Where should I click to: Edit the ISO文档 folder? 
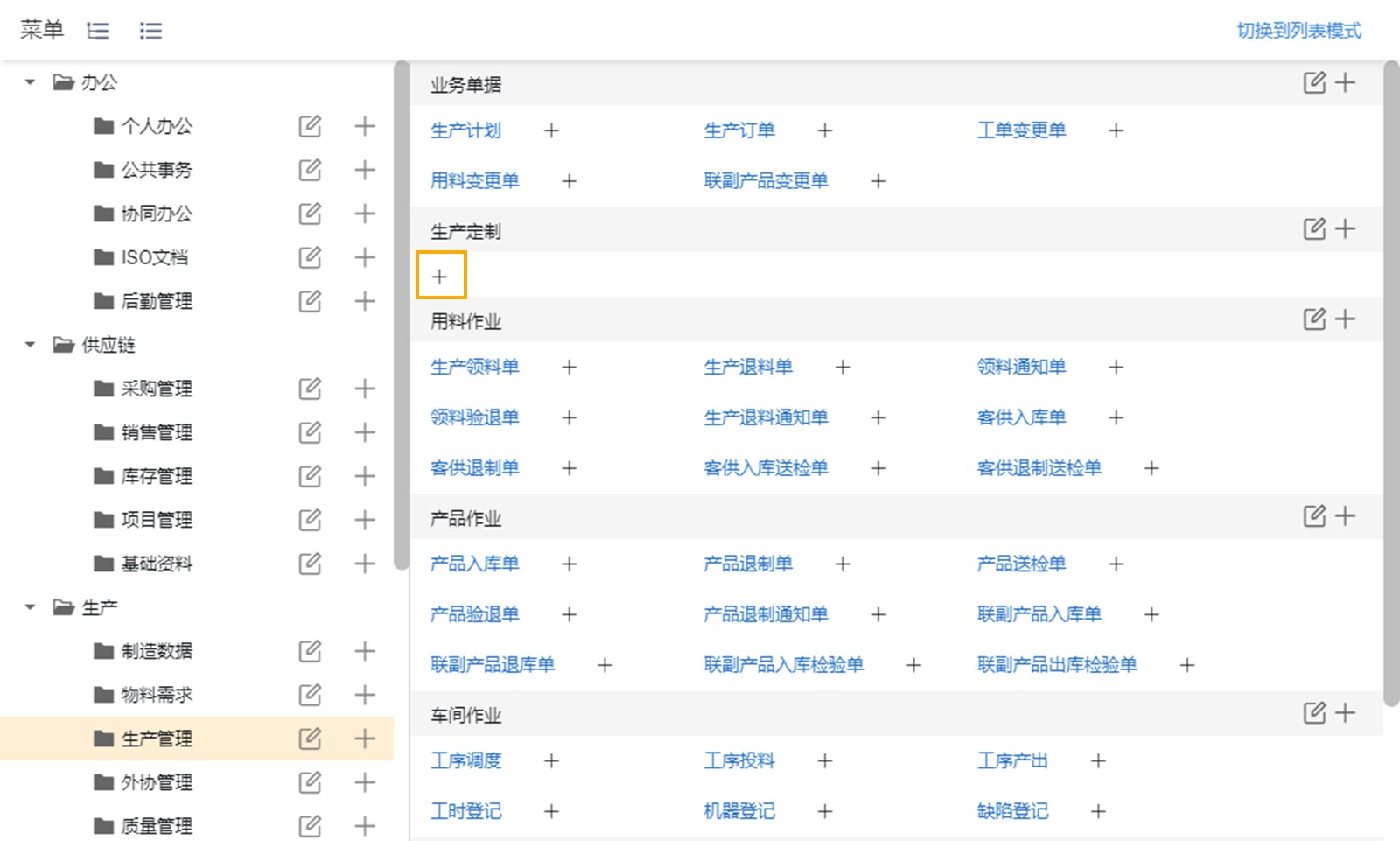[x=310, y=257]
